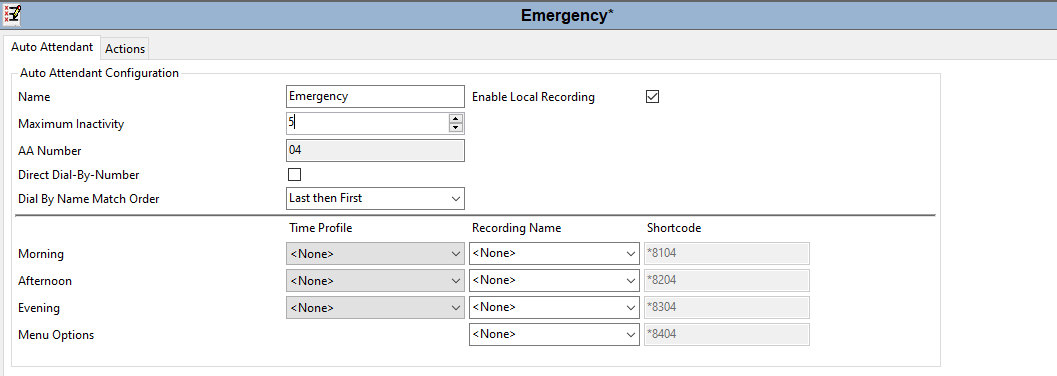Click the Maximum Inactivity value field
1057x376 pixels.
point(368,123)
